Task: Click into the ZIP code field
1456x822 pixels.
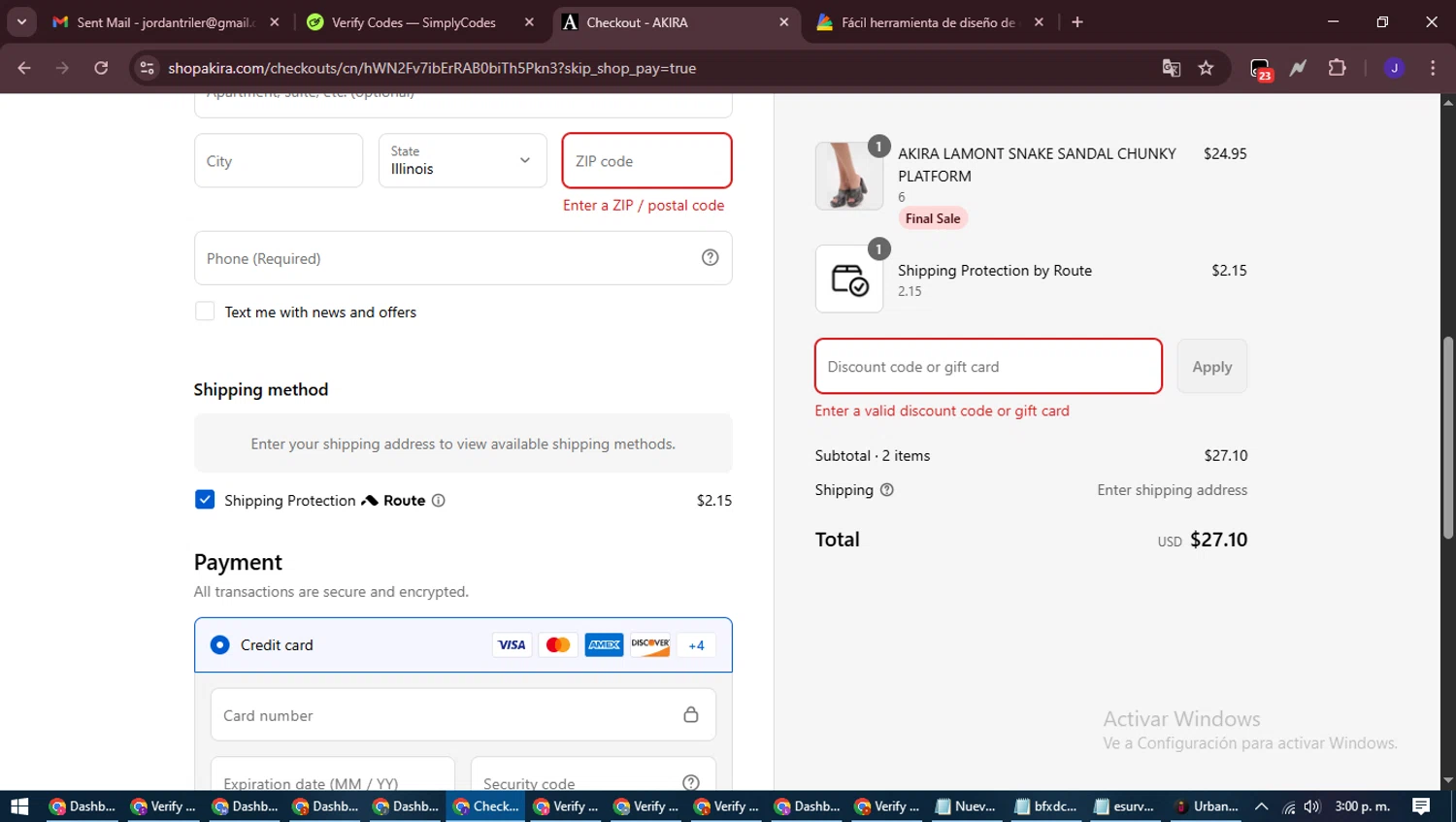Action: tap(646, 161)
